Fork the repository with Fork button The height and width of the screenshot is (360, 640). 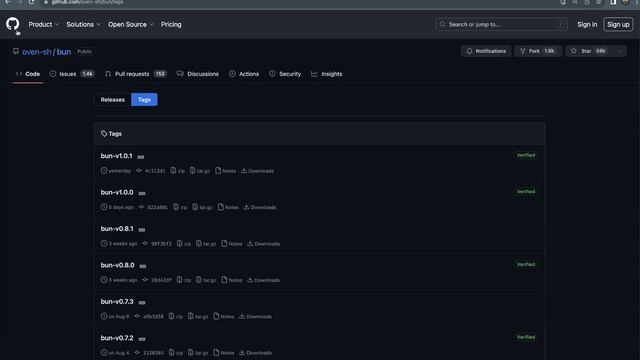538,51
